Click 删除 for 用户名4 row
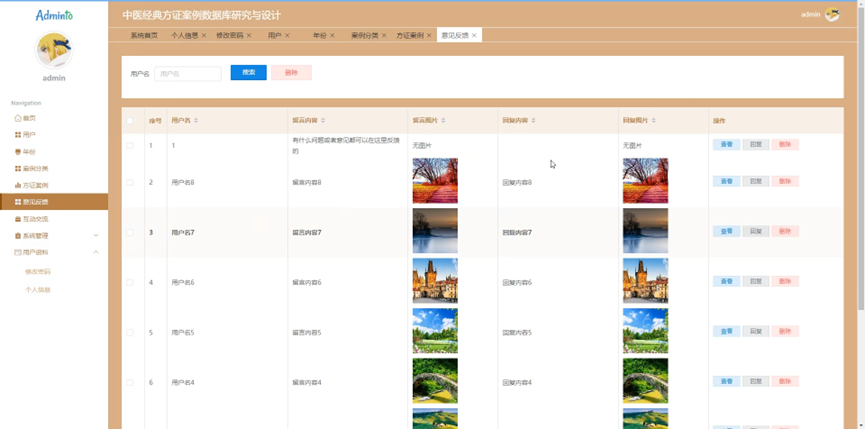This screenshot has height=429, width=865. tap(785, 382)
